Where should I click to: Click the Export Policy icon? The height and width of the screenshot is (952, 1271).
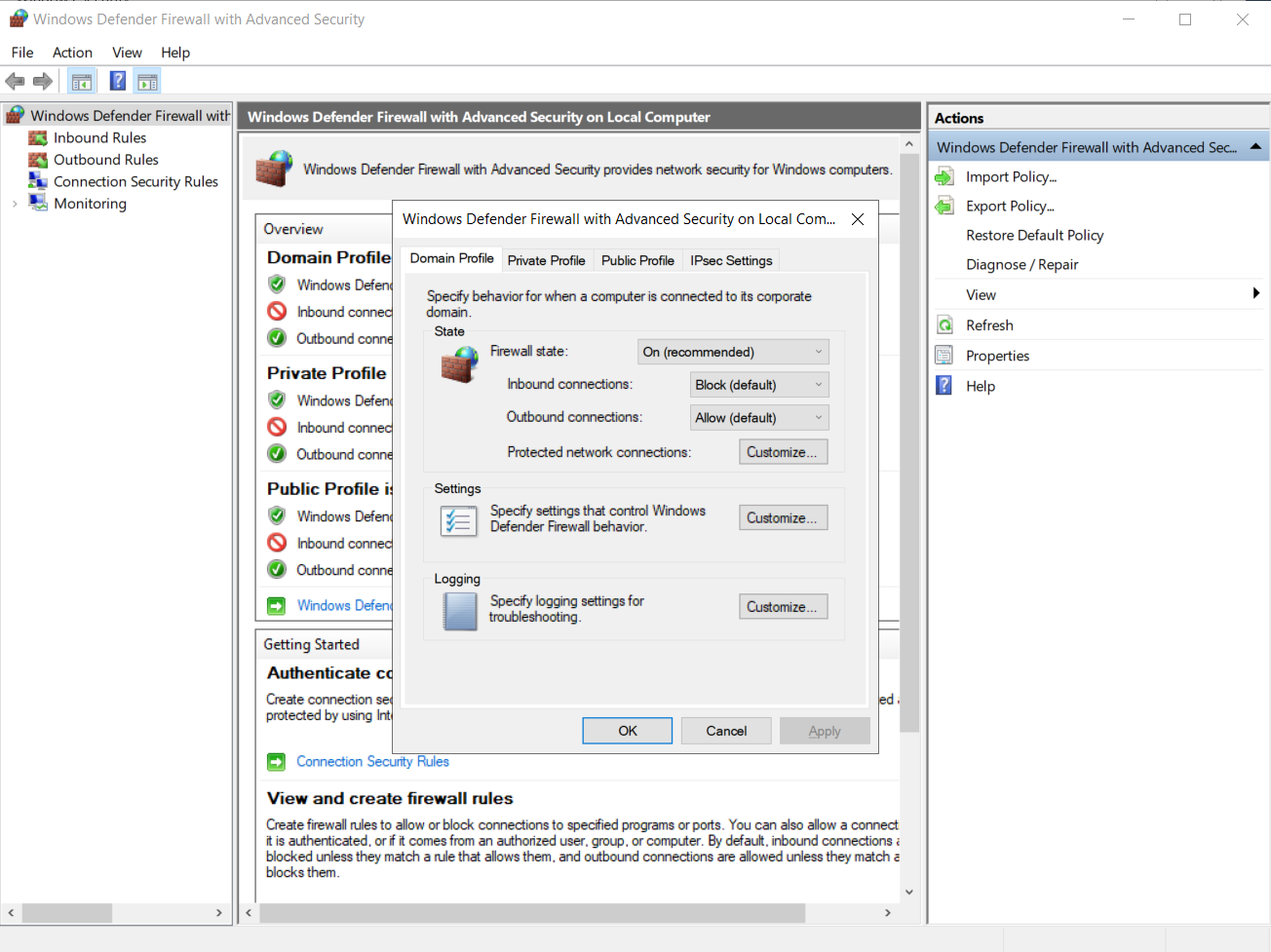point(942,206)
